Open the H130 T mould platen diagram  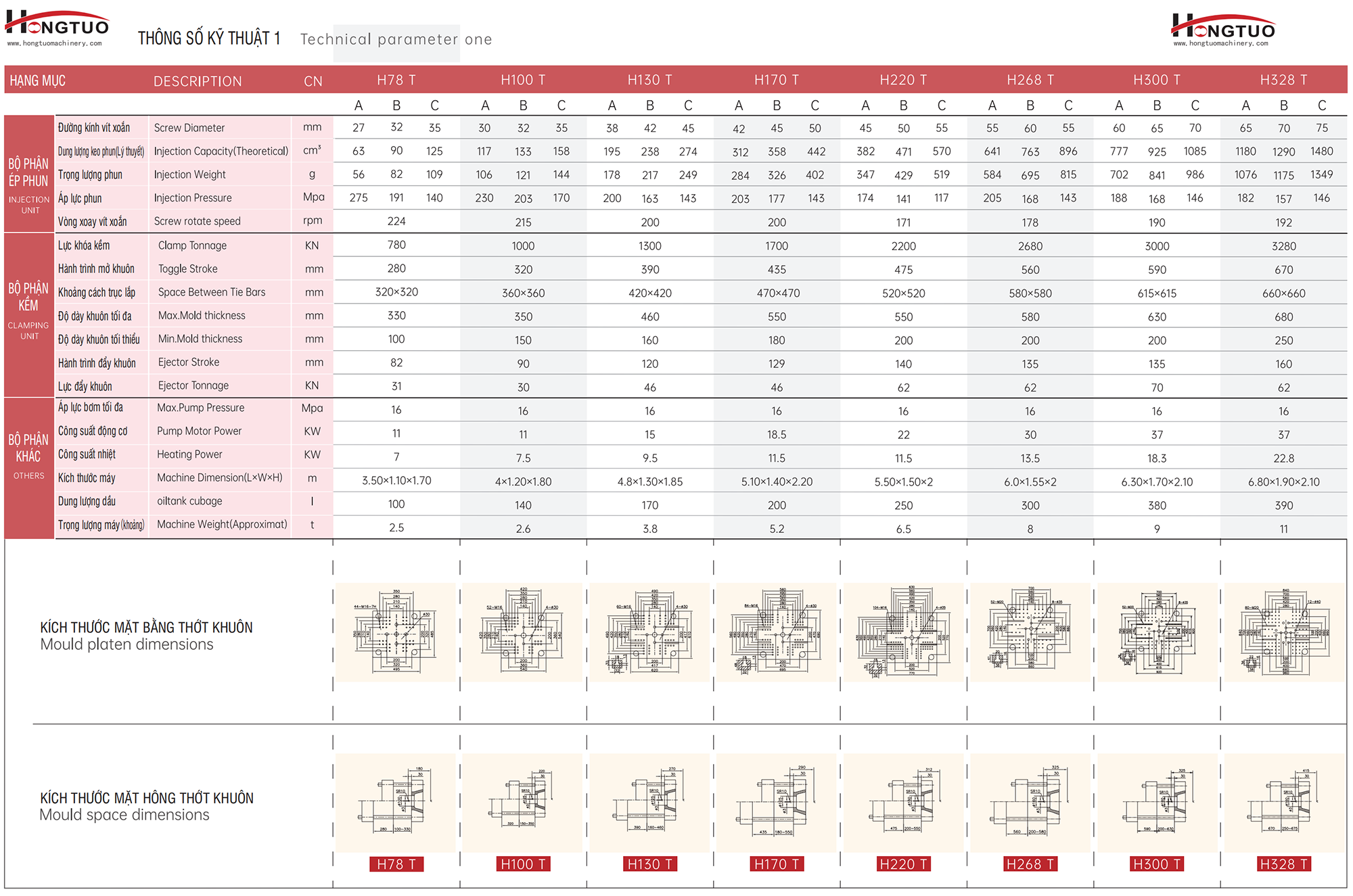coord(649,632)
